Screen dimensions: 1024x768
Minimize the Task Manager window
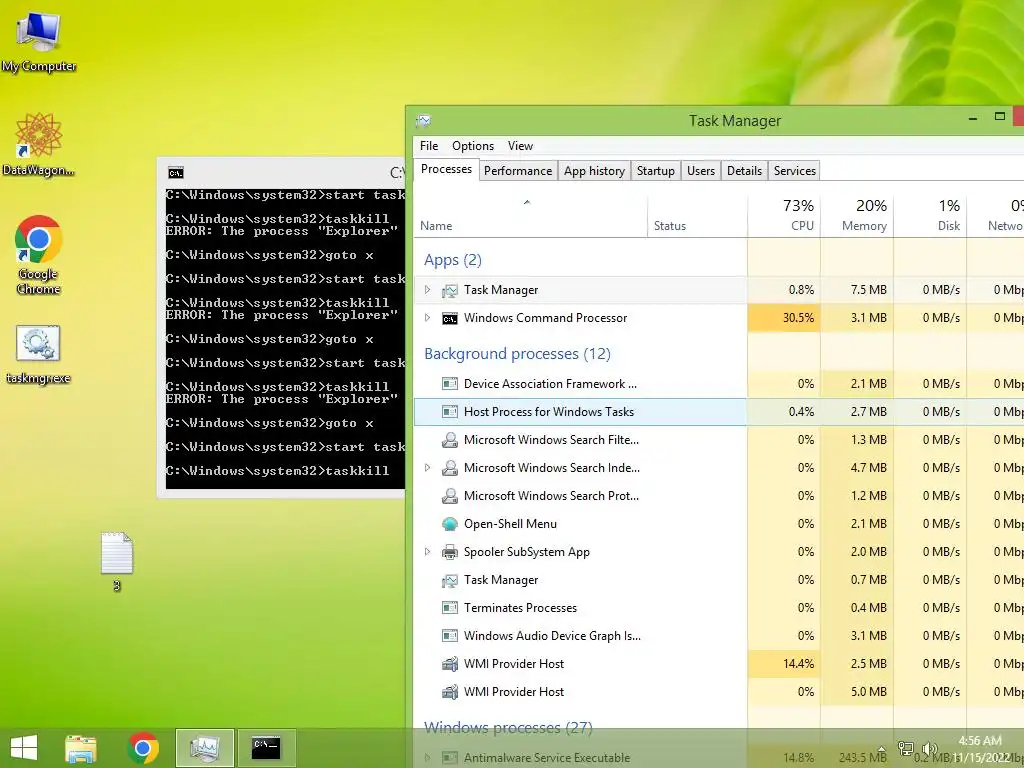(x=973, y=118)
